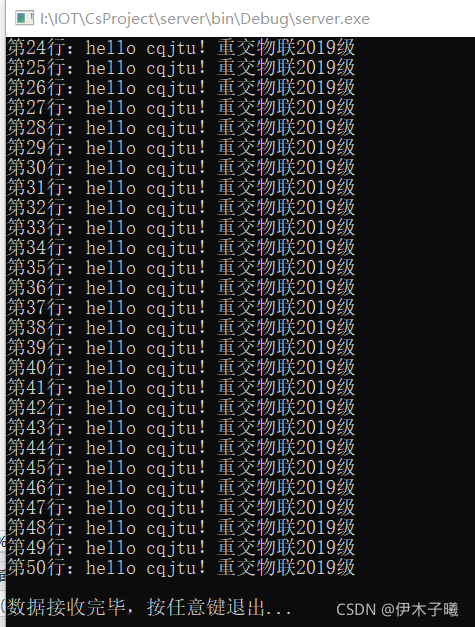Click the output line labeled 第24行
The image size is (475, 627).
tap(181, 48)
